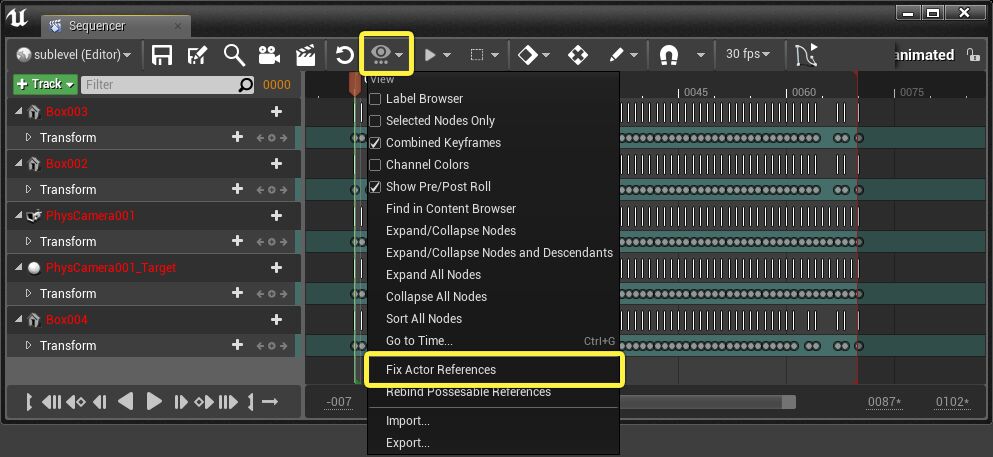Jump to sequence start in transport
Screen dimensions: 993x457
pyautogui.click(x=51, y=402)
